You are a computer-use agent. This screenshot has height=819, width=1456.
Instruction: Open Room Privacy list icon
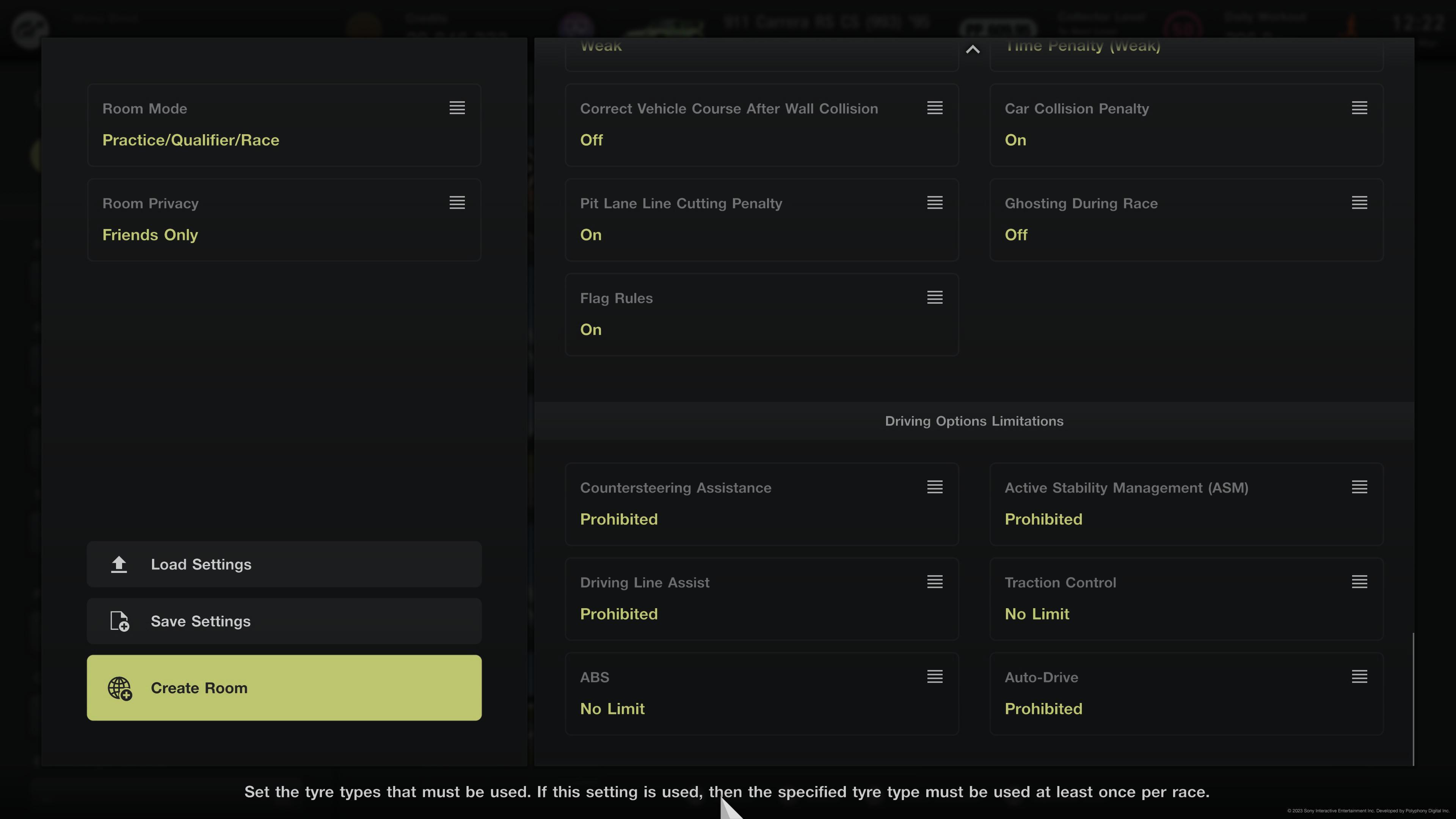(457, 203)
